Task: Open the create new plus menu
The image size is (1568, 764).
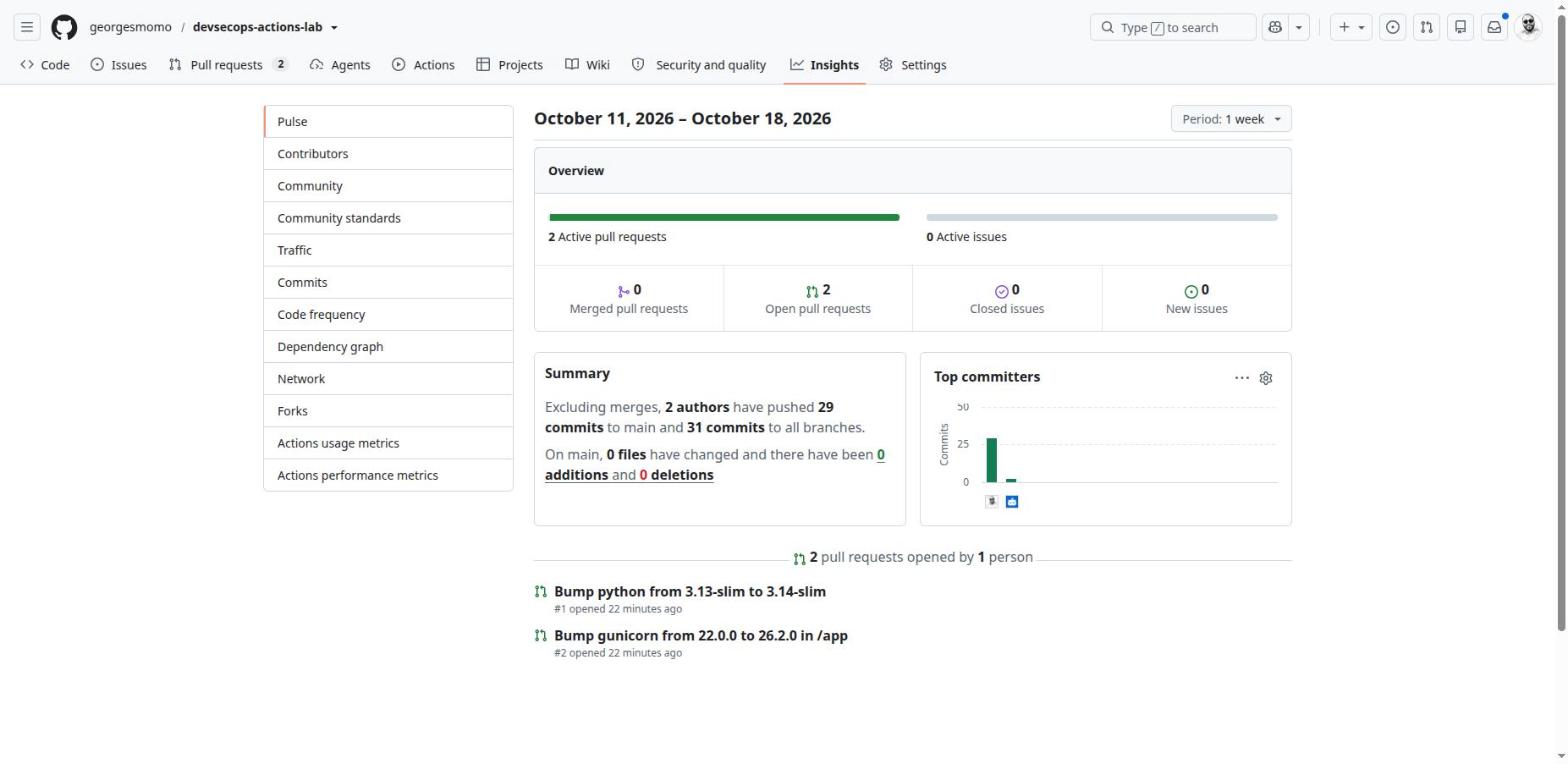Action: click(1351, 27)
